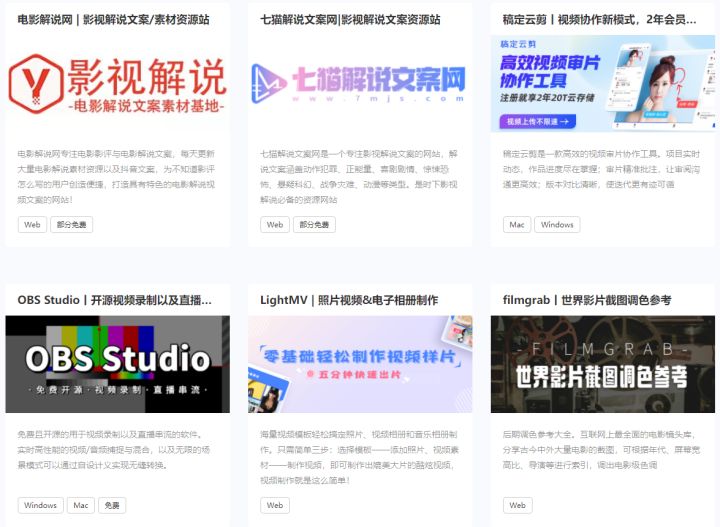Click the OBS Studio description paragraph

114,449
